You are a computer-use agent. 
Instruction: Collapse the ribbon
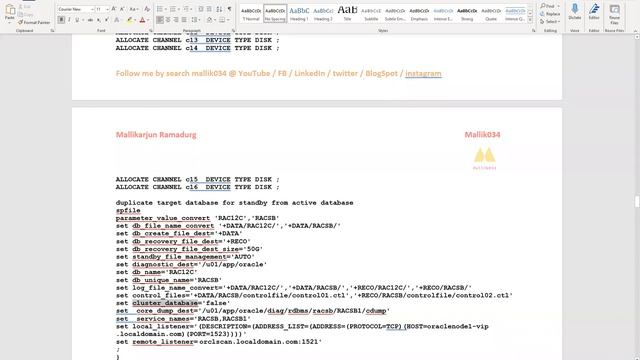point(635,31)
